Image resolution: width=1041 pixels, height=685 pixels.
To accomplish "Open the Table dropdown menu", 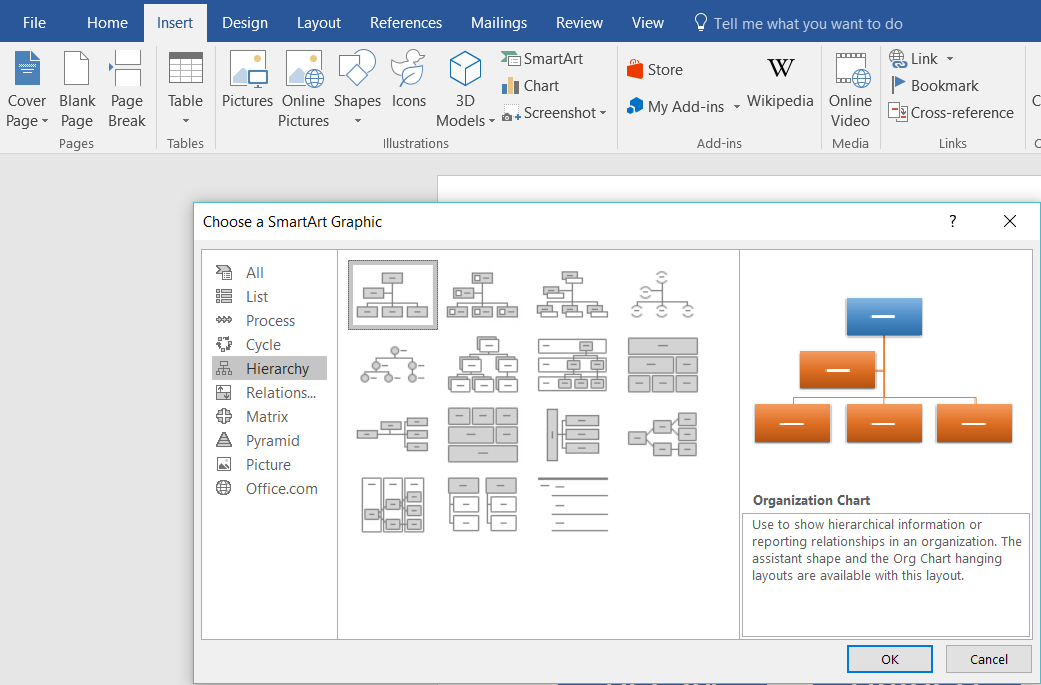I will (x=185, y=121).
